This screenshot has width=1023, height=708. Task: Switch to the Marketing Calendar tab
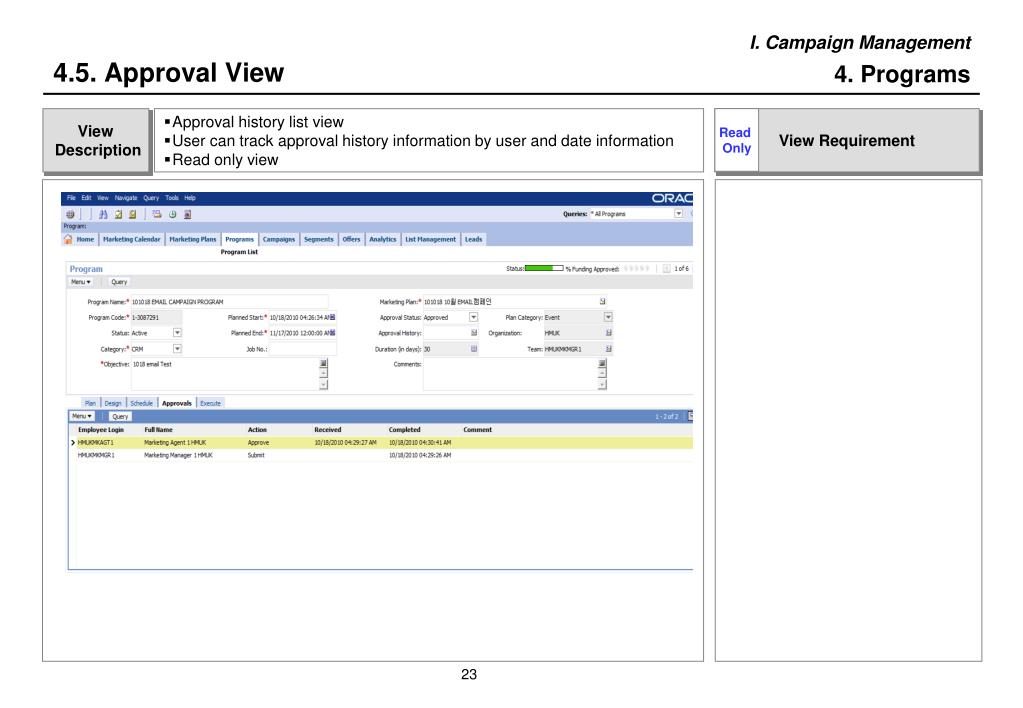pos(131,239)
